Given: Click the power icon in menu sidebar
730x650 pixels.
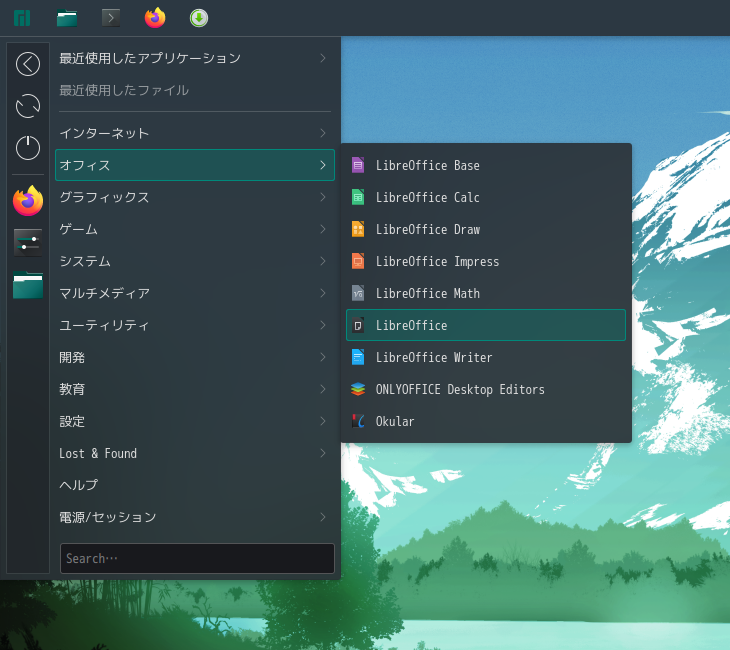Looking at the screenshot, I should click(28, 148).
